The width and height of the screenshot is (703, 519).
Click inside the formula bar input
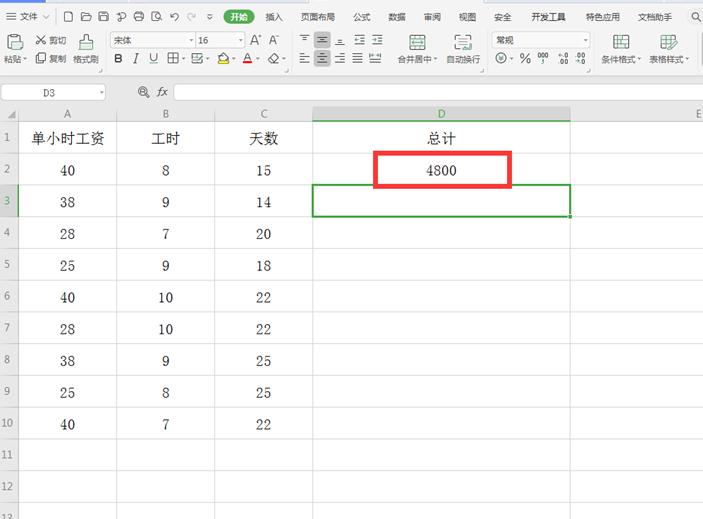438,92
